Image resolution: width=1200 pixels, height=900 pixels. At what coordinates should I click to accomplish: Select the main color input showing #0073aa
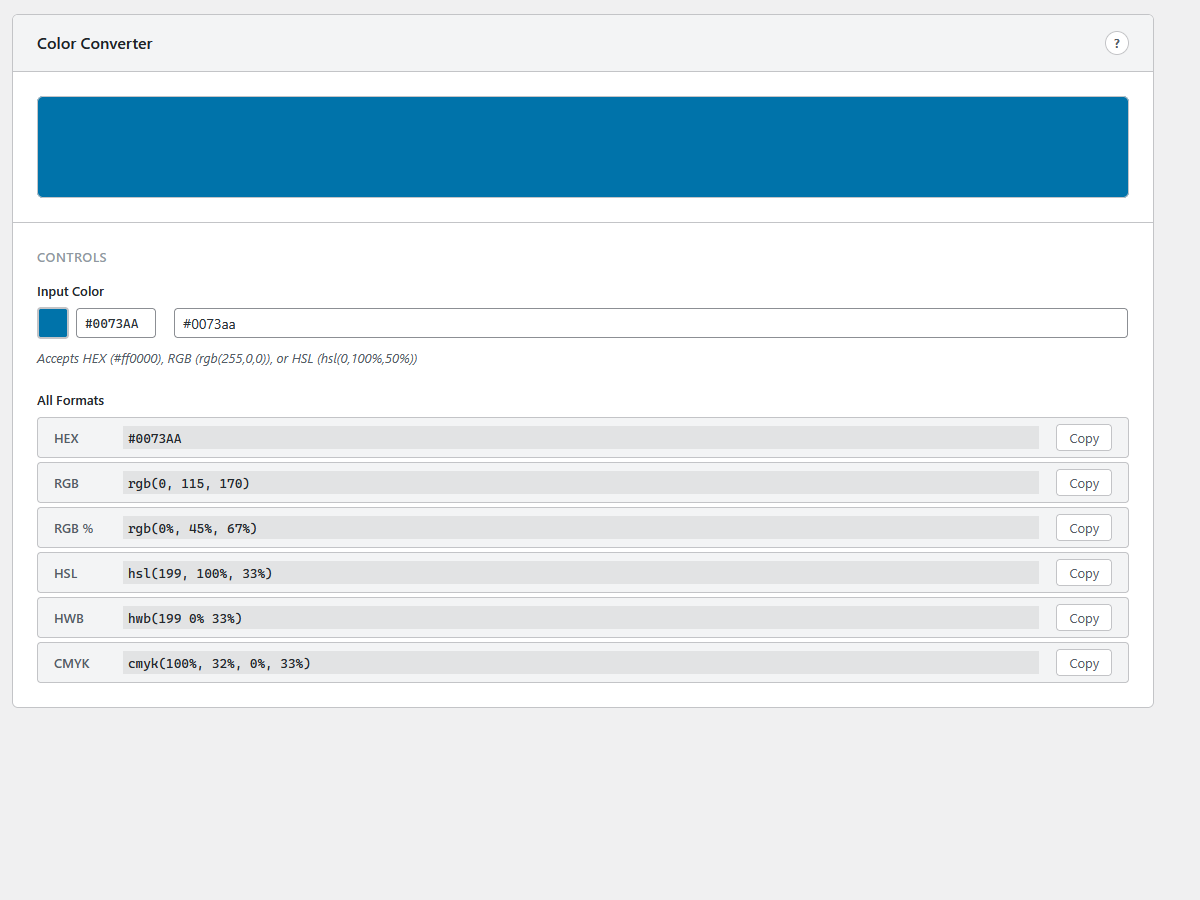[650, 322]
